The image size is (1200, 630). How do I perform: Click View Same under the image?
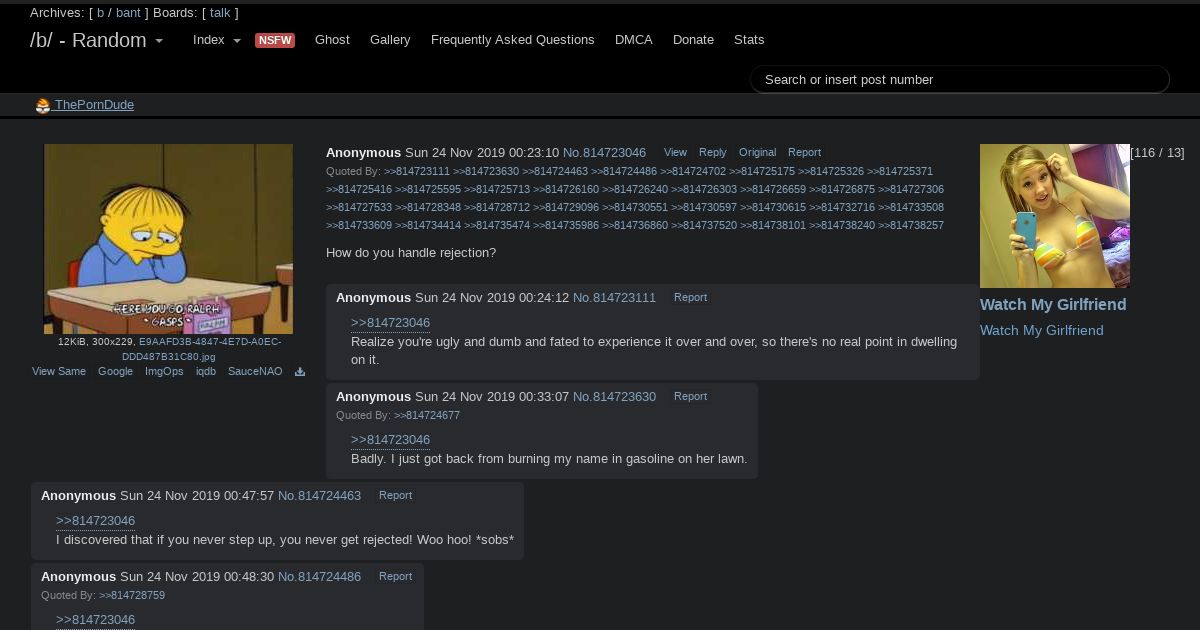coord(59,371)
